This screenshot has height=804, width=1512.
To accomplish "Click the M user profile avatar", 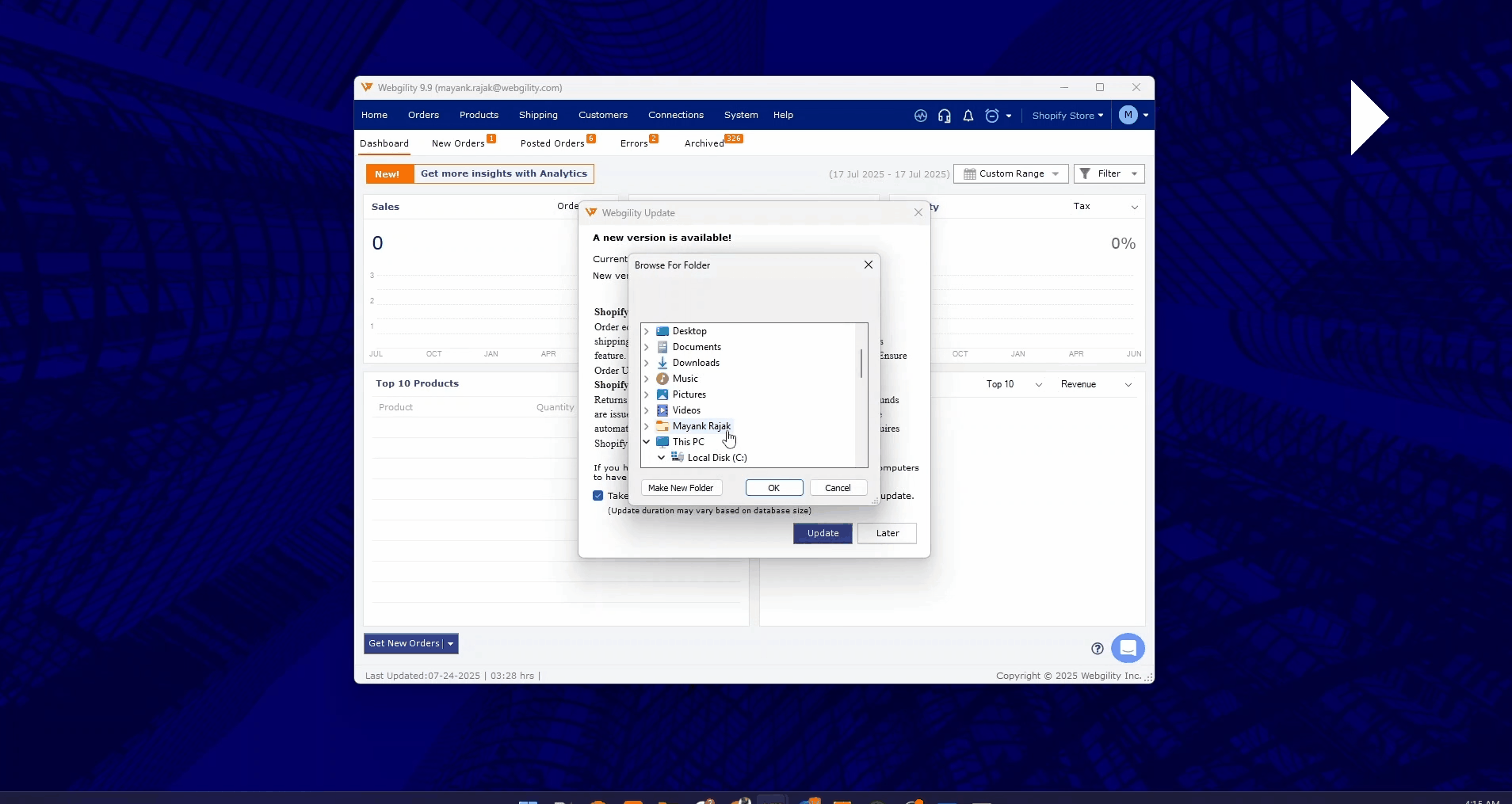I will pyautogui.click(x=1128, y=116).
